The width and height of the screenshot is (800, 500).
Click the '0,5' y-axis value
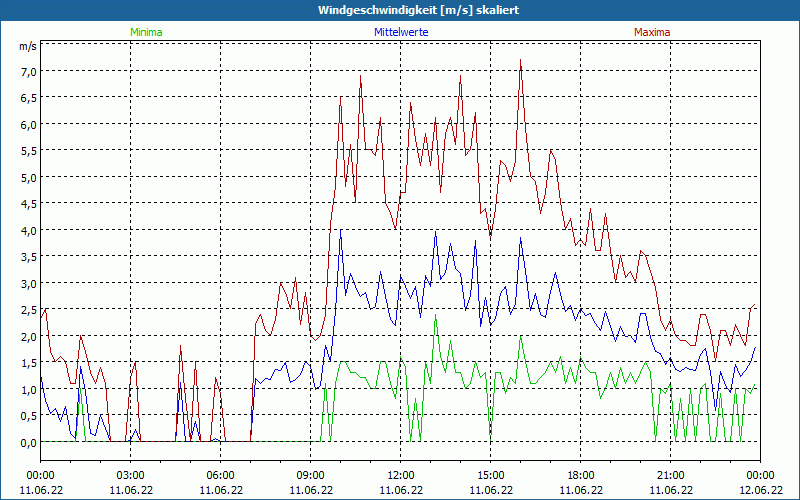[29, 417]
